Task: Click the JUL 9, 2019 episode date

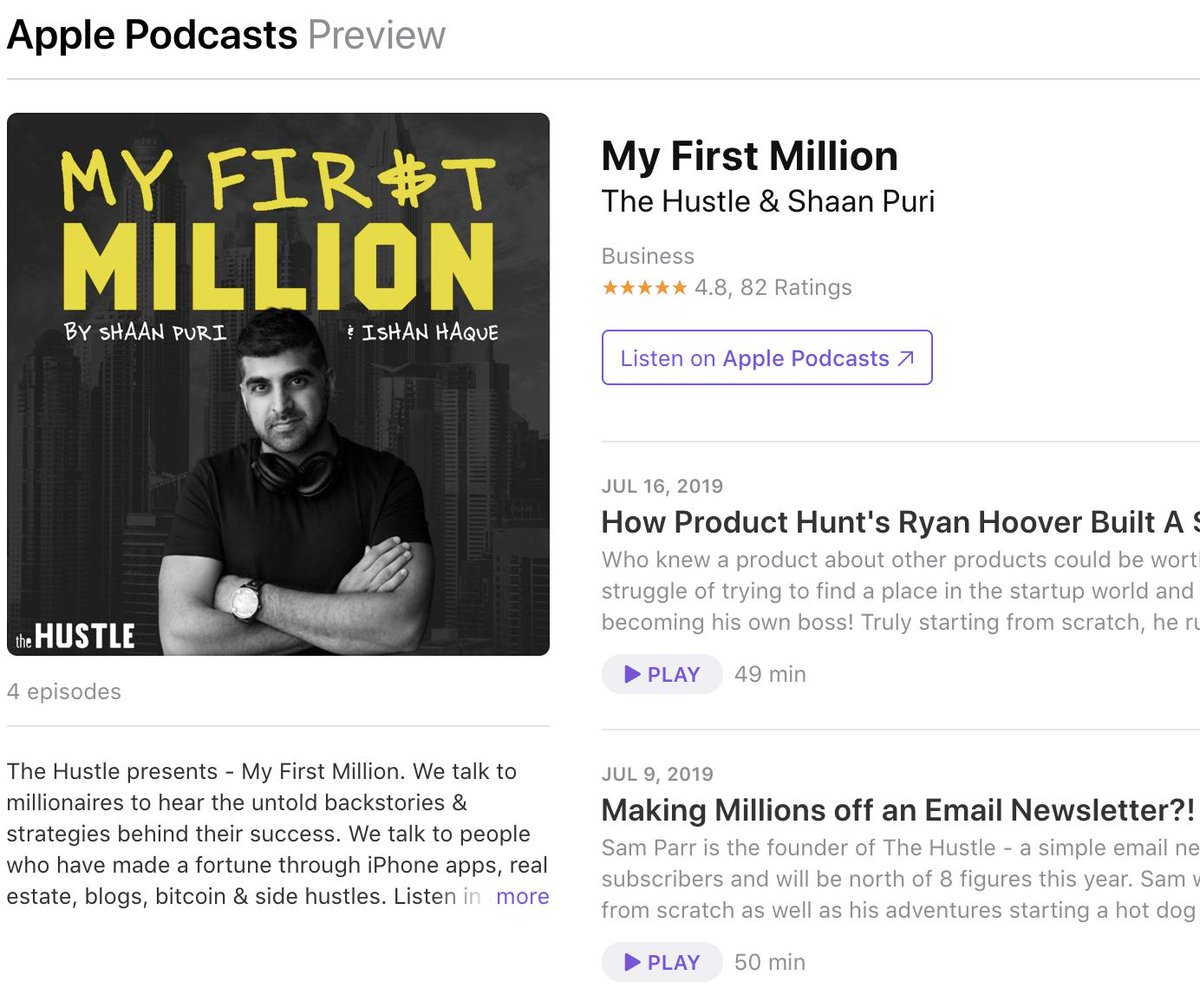Action: tap(657, 775)
